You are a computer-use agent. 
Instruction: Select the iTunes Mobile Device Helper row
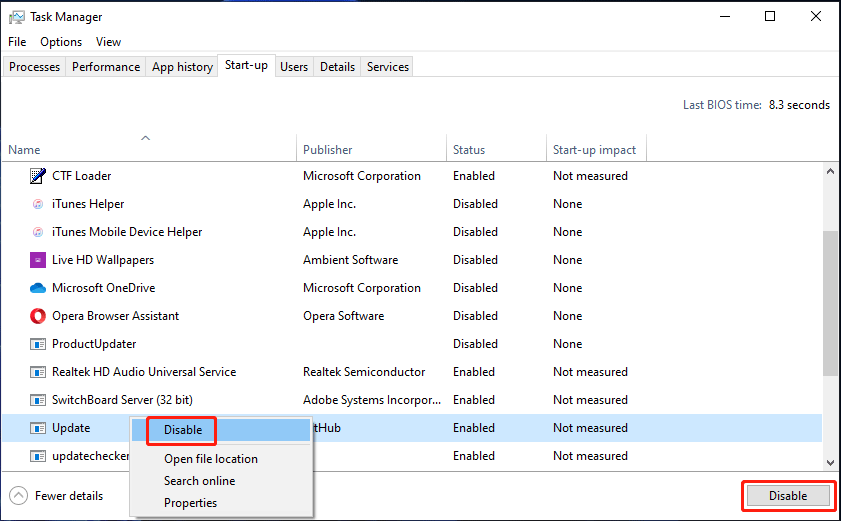(127, 232)
